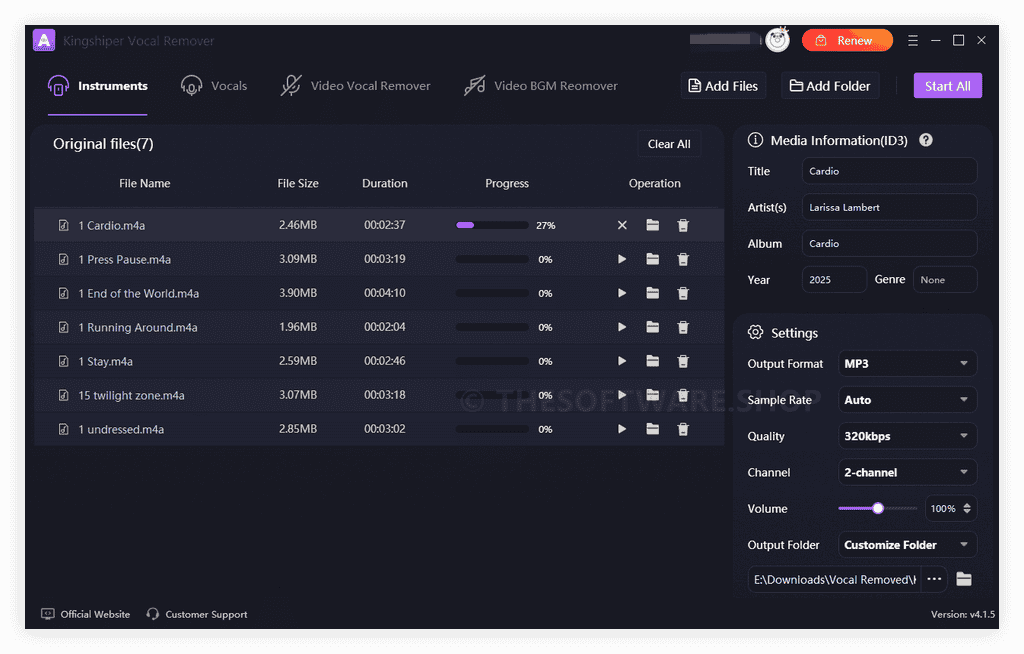The height and width of the screenshot is (654, 1024).
Task: Cancel processing of 1 Cardio.m4a
Action: [622, 225]
